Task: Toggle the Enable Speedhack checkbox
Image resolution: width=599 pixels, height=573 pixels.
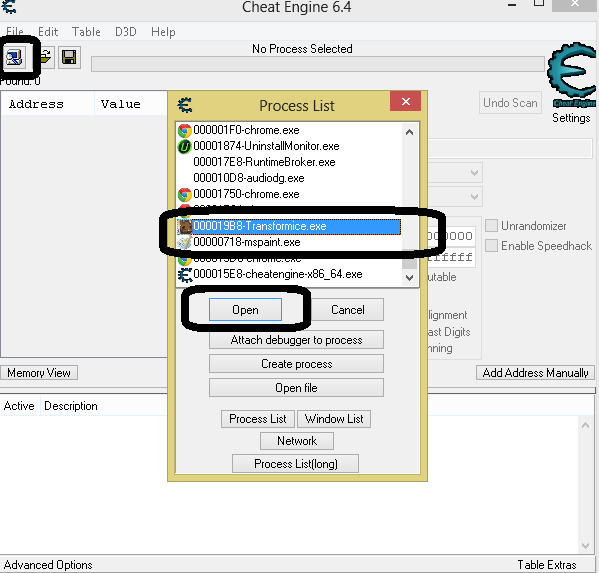Action: point(491,246)
